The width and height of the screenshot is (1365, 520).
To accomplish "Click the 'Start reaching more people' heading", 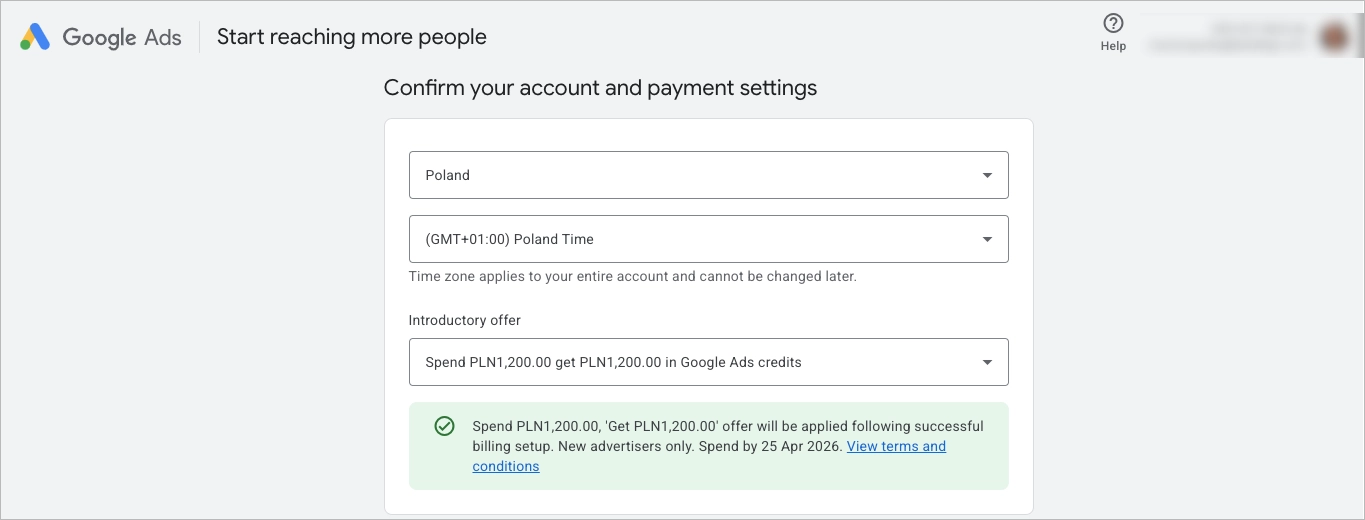I will click(352, 37).
